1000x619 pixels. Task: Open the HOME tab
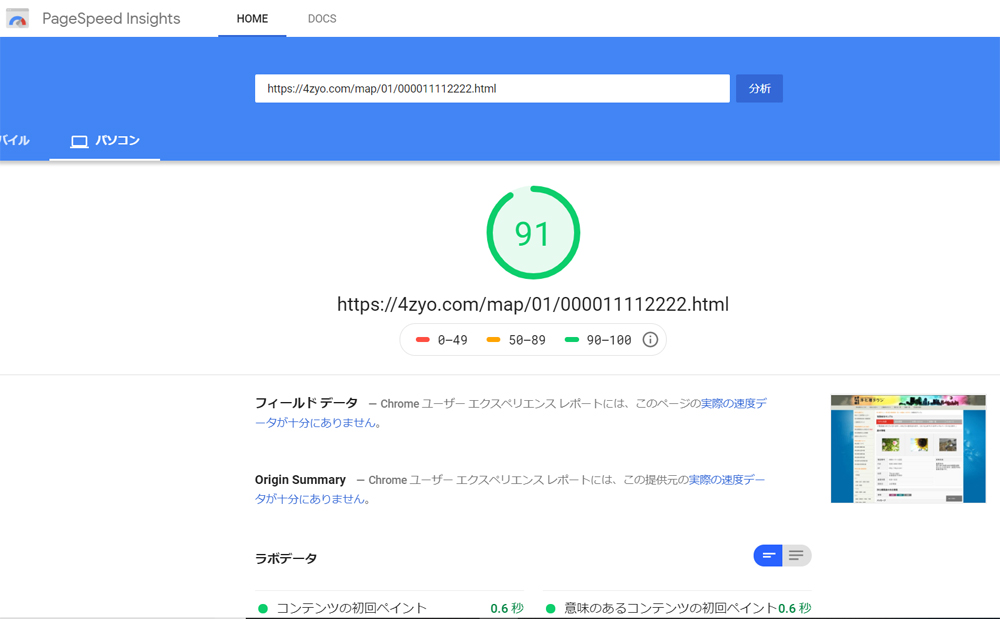pos(252,18)
